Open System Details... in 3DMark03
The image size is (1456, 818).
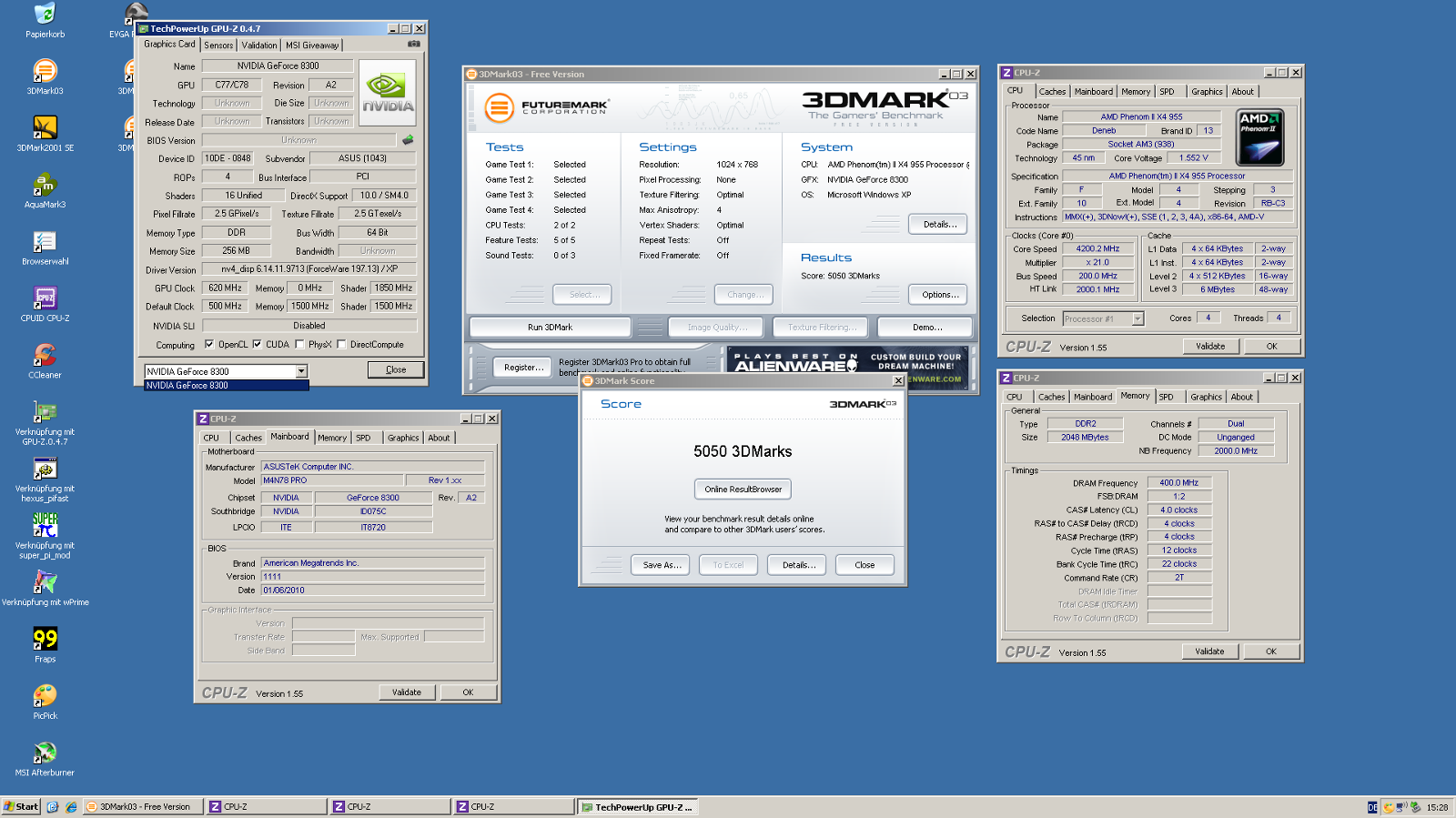coord(939,224)
